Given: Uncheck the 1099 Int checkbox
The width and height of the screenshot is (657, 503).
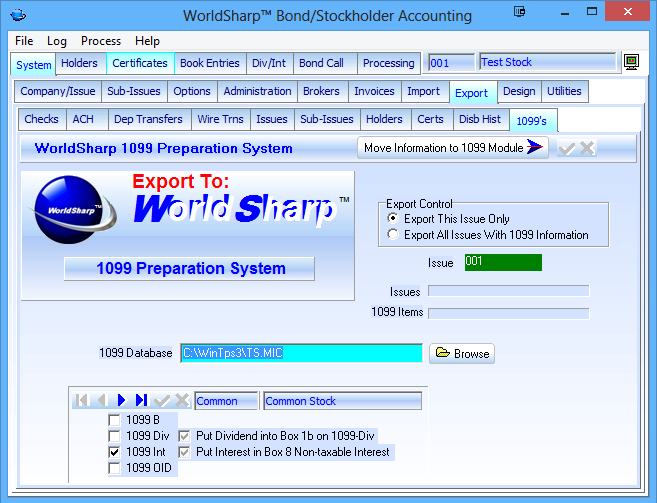Looking at the screenshot, I should [115, 452].
